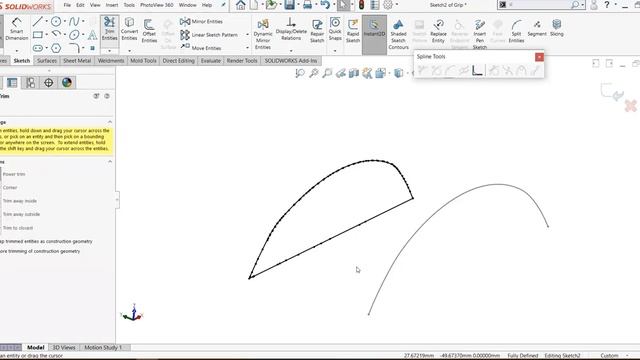Toggle keep trimmed entities as construction geometry

pos(46,241)
